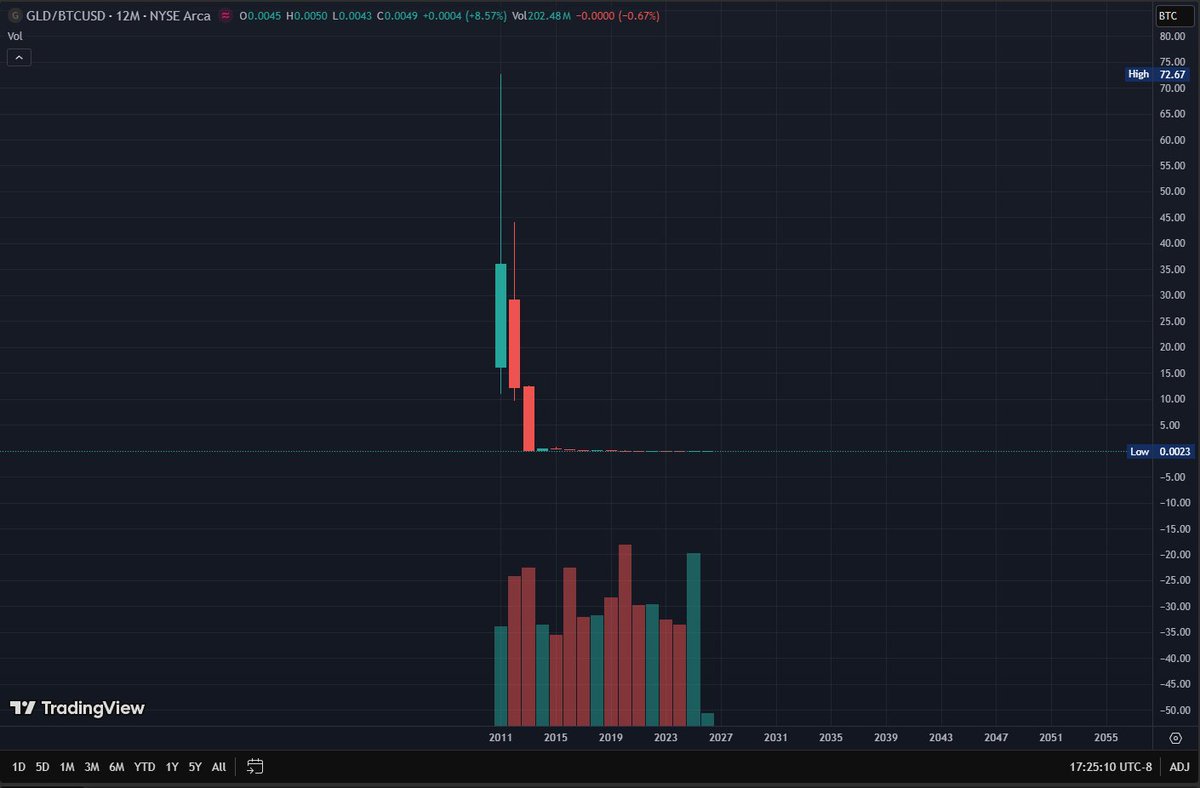Select the YTD time range
The image size is (1200, 788).
(145, 767)
